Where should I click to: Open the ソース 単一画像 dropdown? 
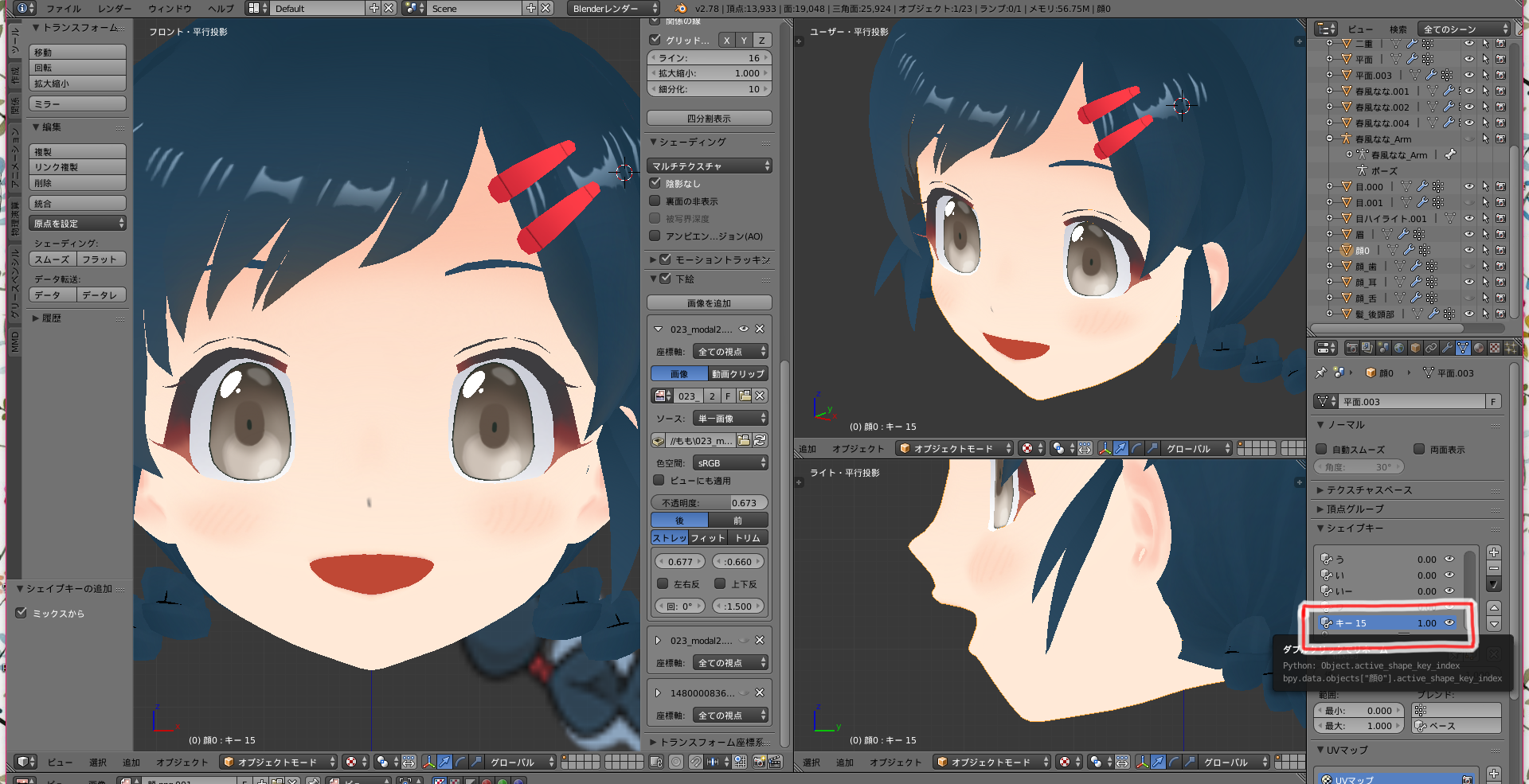(x=730, y=418)
